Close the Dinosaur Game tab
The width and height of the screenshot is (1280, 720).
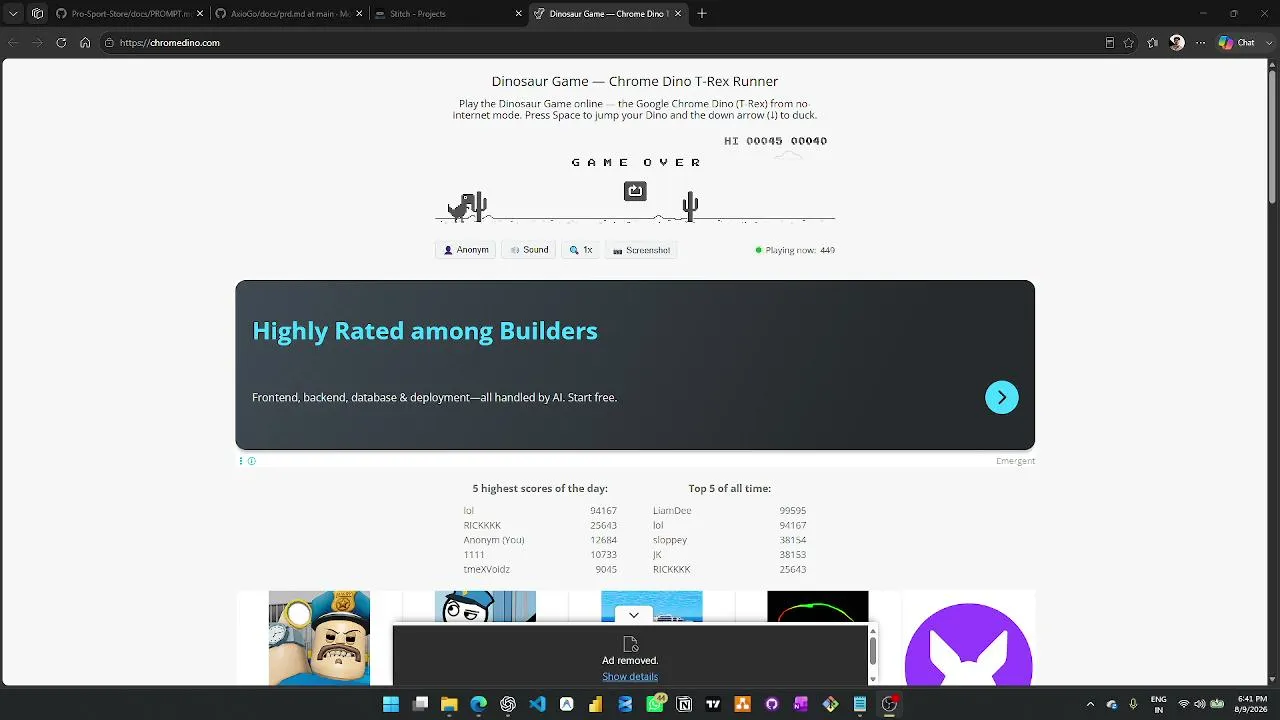[x=678, y=14]
